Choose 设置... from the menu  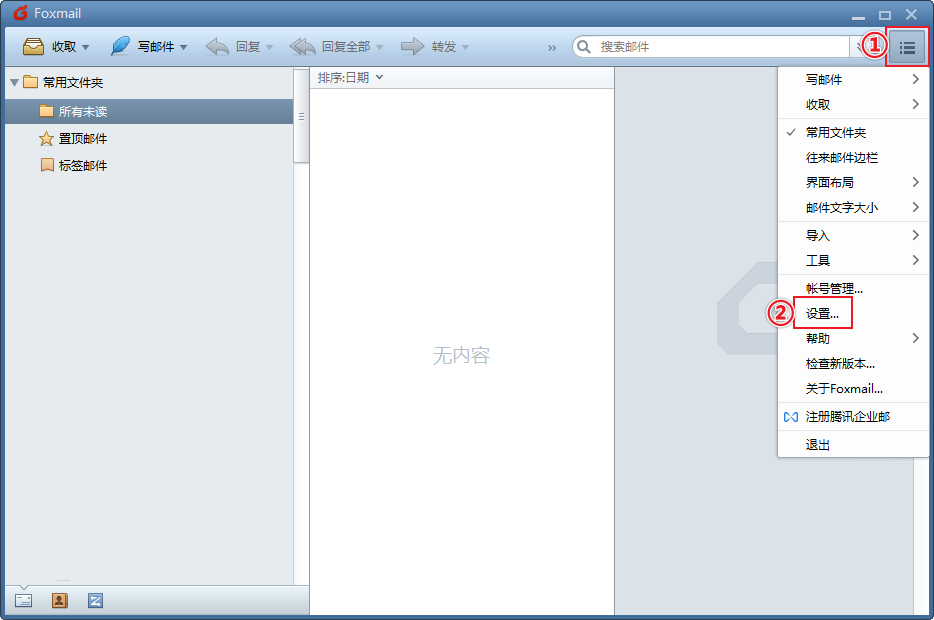(x=822, y=314)
